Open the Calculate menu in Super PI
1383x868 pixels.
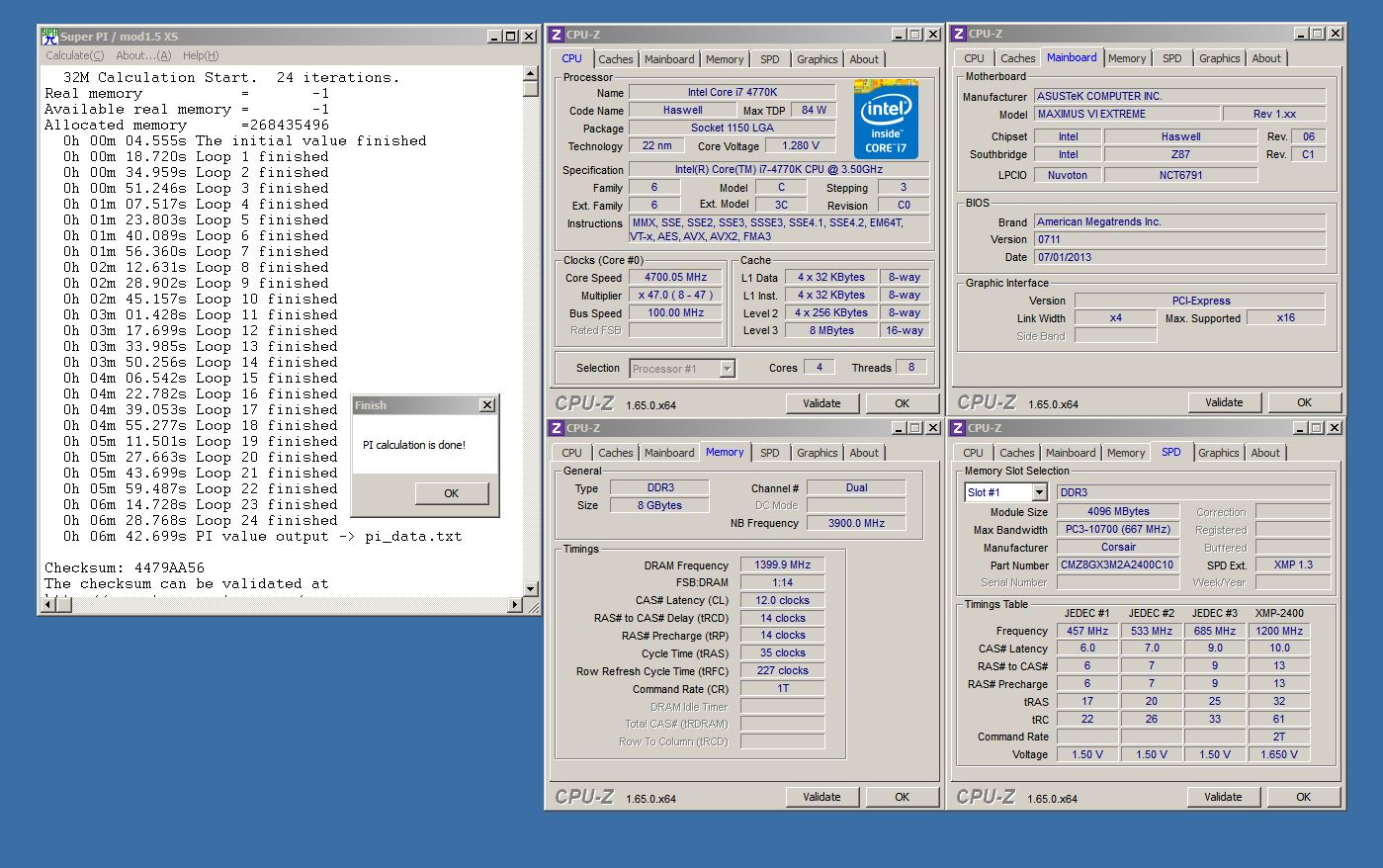[x=75, y=55]
